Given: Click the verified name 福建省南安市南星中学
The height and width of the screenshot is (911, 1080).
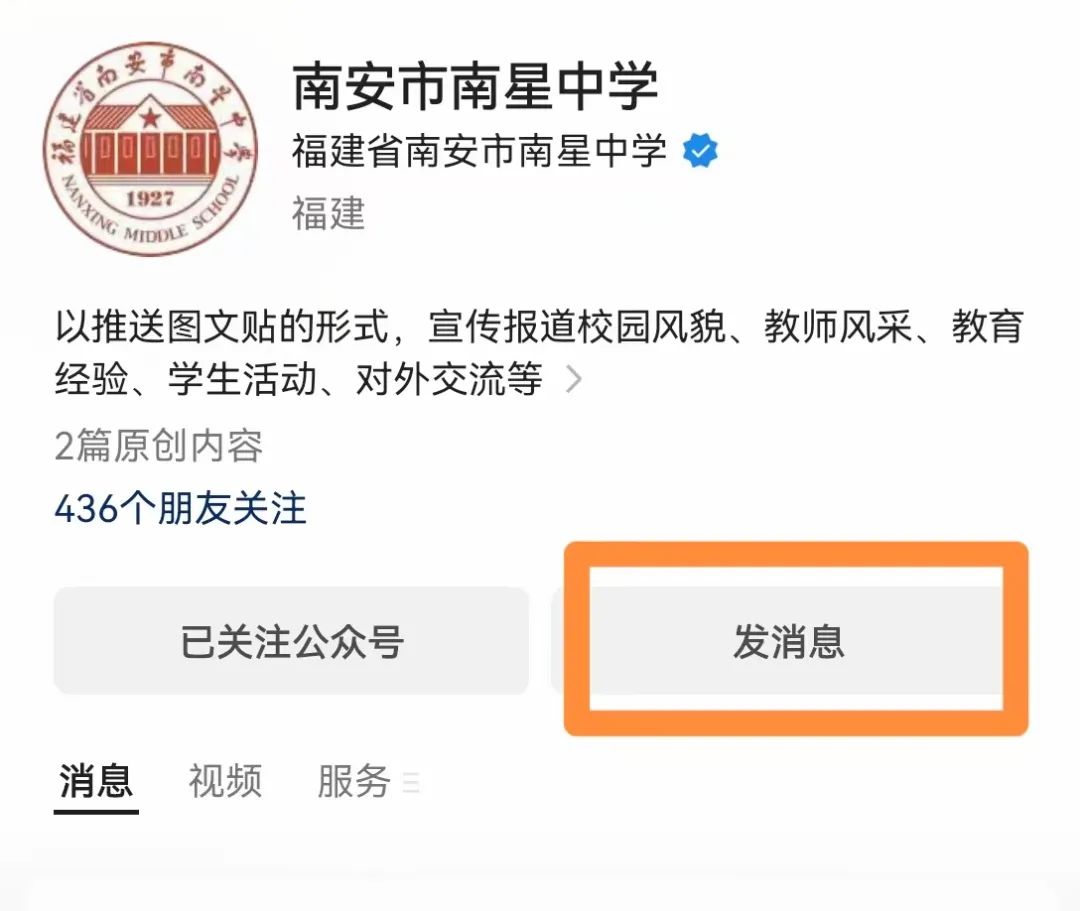Looking at the screenshot, I should (479, 151).
